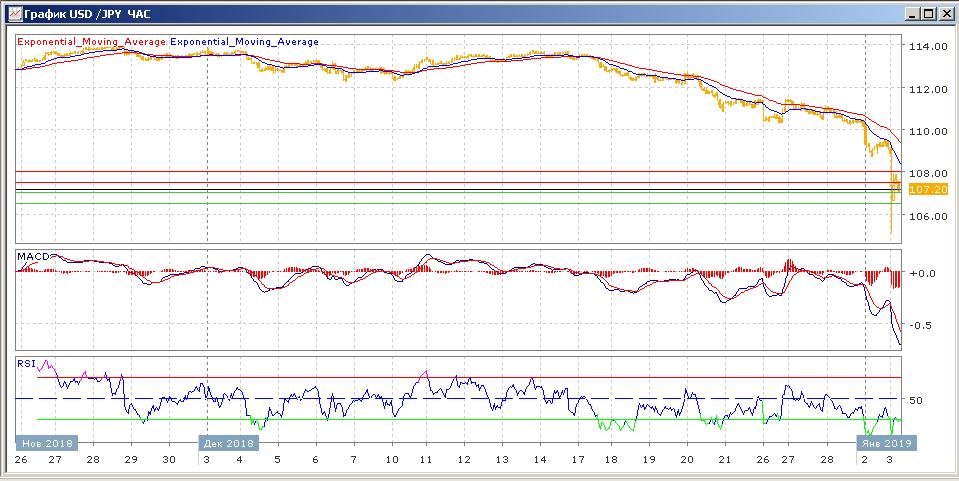Click the 106.00 price axis label
The image size is (959, 481).
[x=925, y=216]
